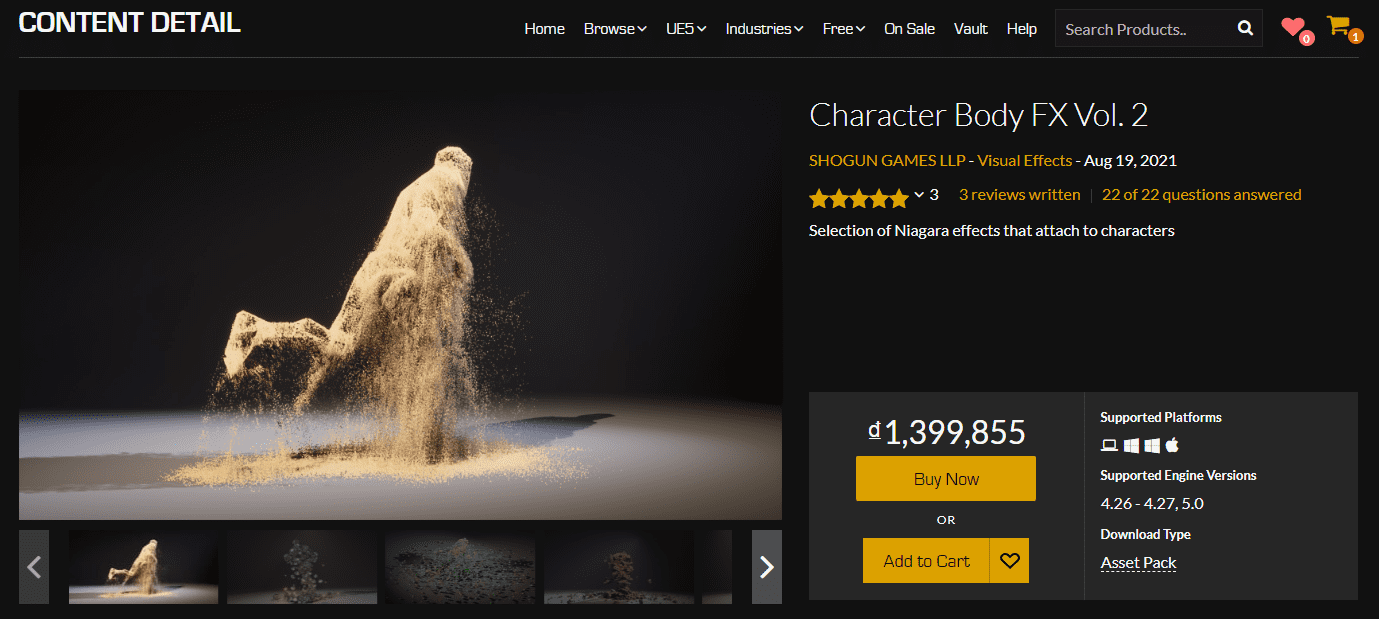Click the Buy Now button
Image resolution: width=1379 pixels, height=619 pixels.
[x=946, y=479]
